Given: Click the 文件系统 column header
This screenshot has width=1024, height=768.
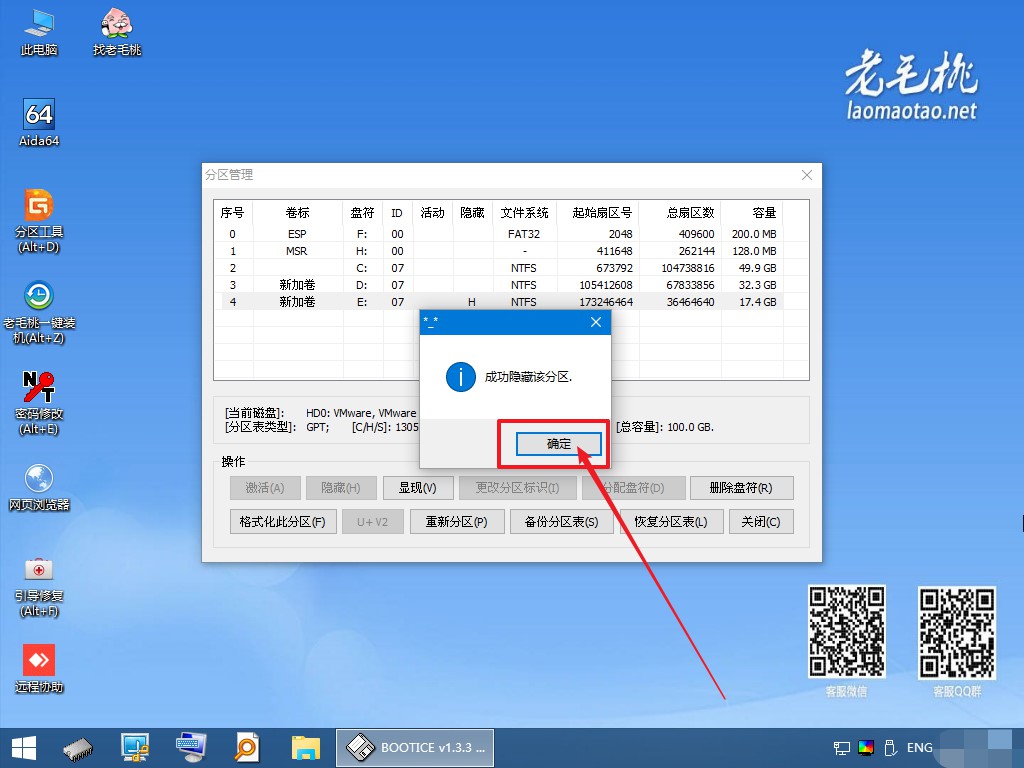Looking at the screenshot, I should pyautogui.click(x=524, y=213).
